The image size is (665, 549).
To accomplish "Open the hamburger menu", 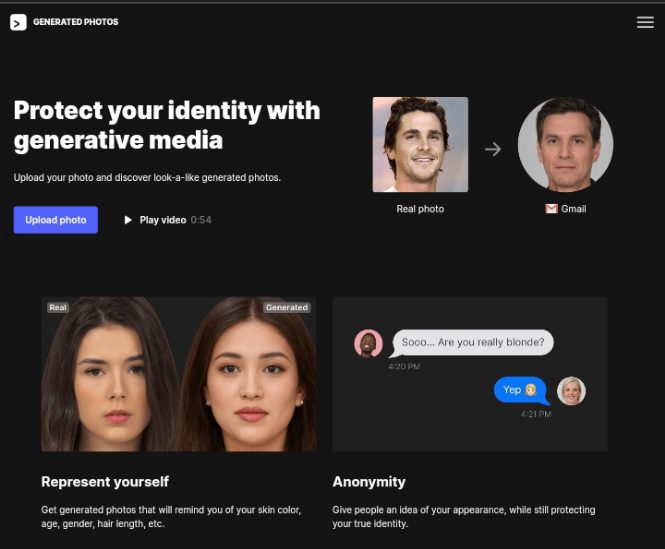I will (645, 22).
